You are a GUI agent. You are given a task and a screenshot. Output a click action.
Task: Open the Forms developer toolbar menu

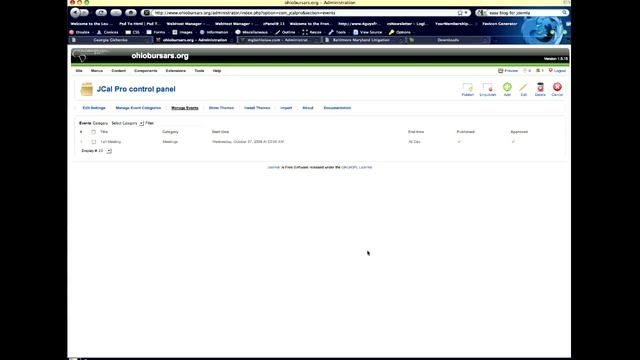click(156, 32)
